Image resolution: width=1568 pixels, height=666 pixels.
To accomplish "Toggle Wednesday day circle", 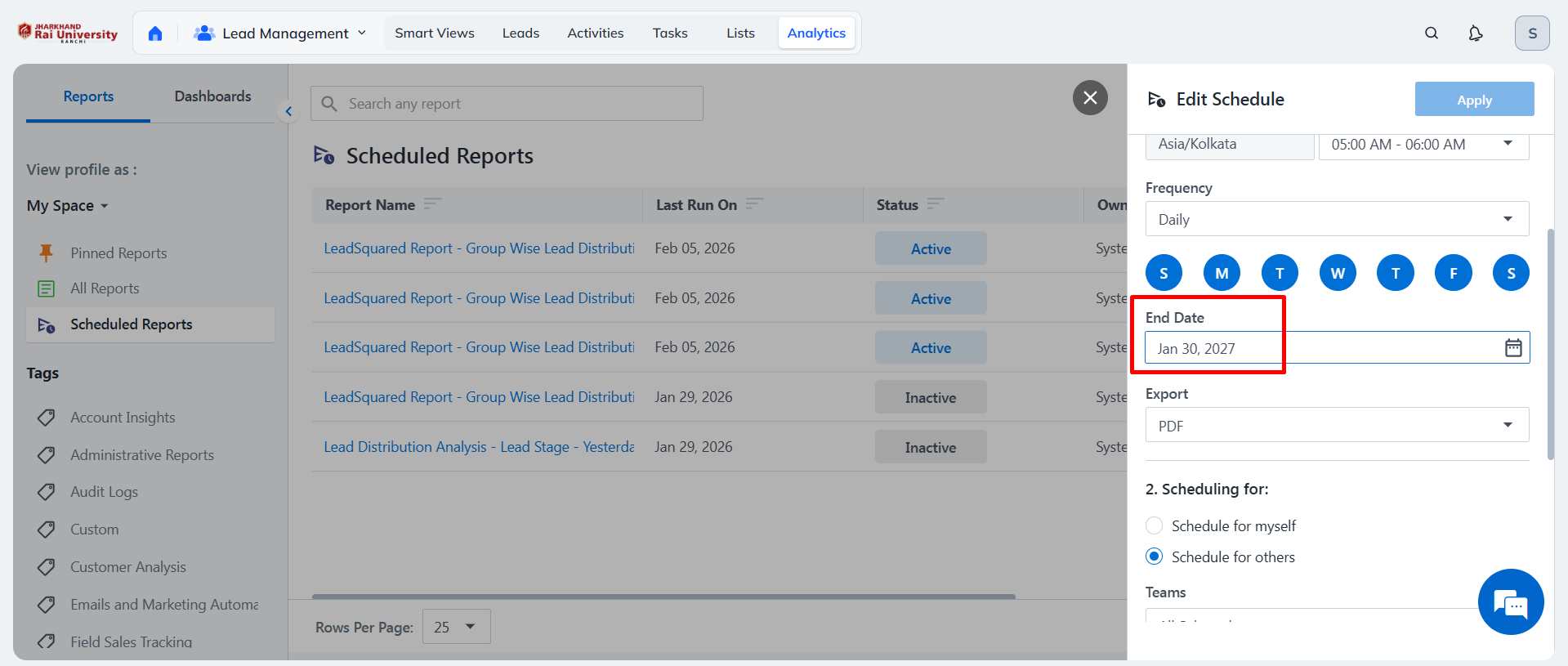I will tap(1338, 273).
